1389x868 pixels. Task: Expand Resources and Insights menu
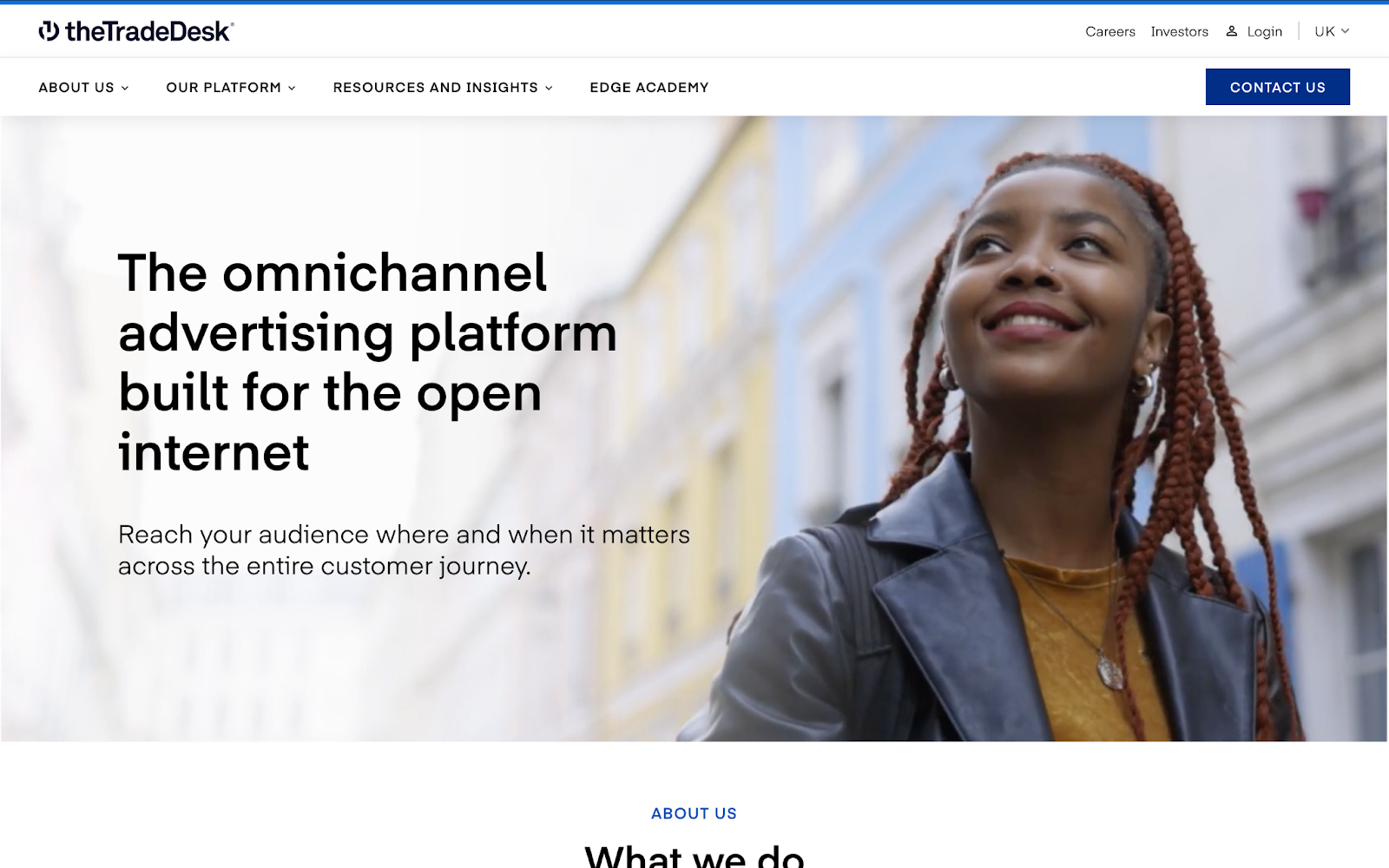pos(443,88)
